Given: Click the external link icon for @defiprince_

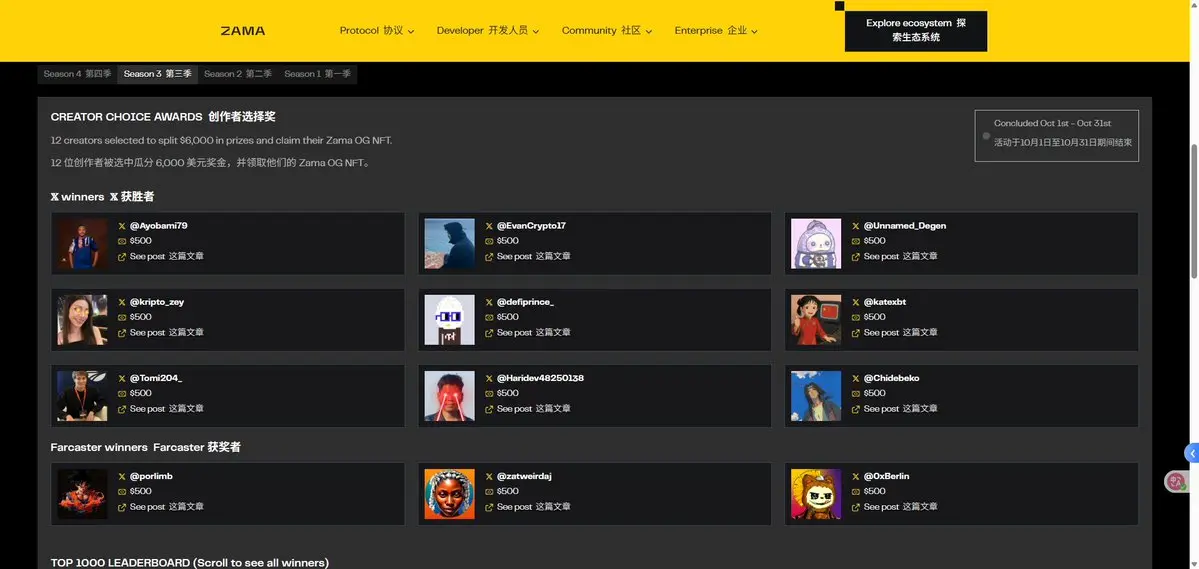Looking at the screenshot, I should tap(489, 333).
